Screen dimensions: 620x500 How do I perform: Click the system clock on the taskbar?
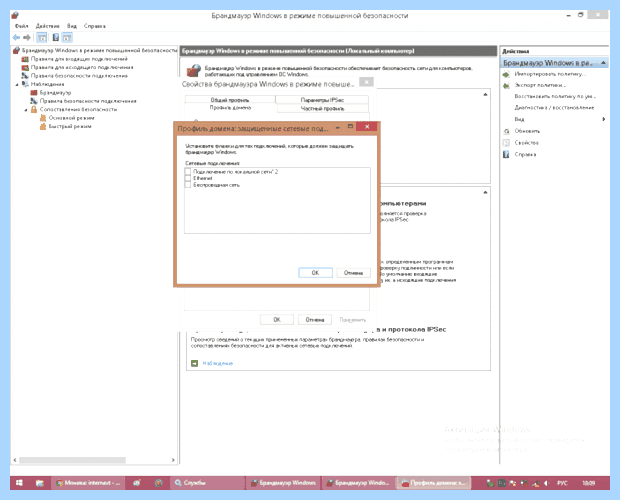[588, 483]
